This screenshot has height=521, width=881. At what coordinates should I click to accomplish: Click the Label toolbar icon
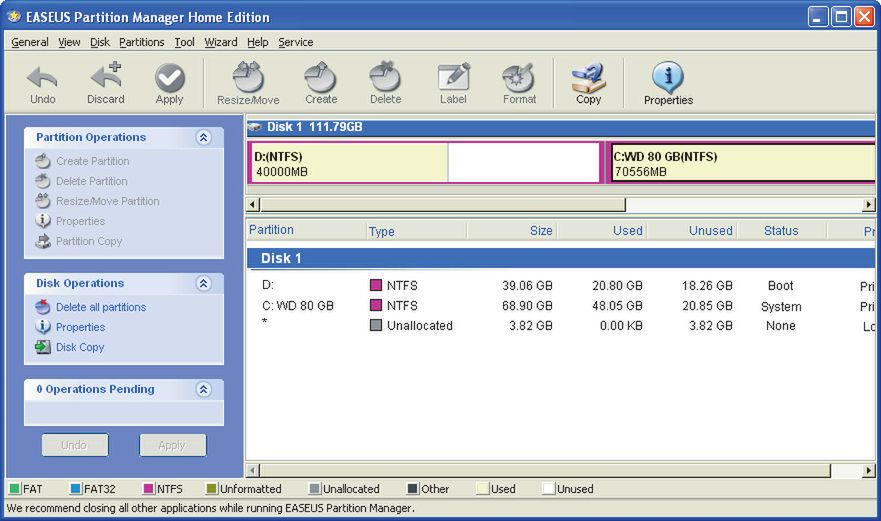point(453,77)
